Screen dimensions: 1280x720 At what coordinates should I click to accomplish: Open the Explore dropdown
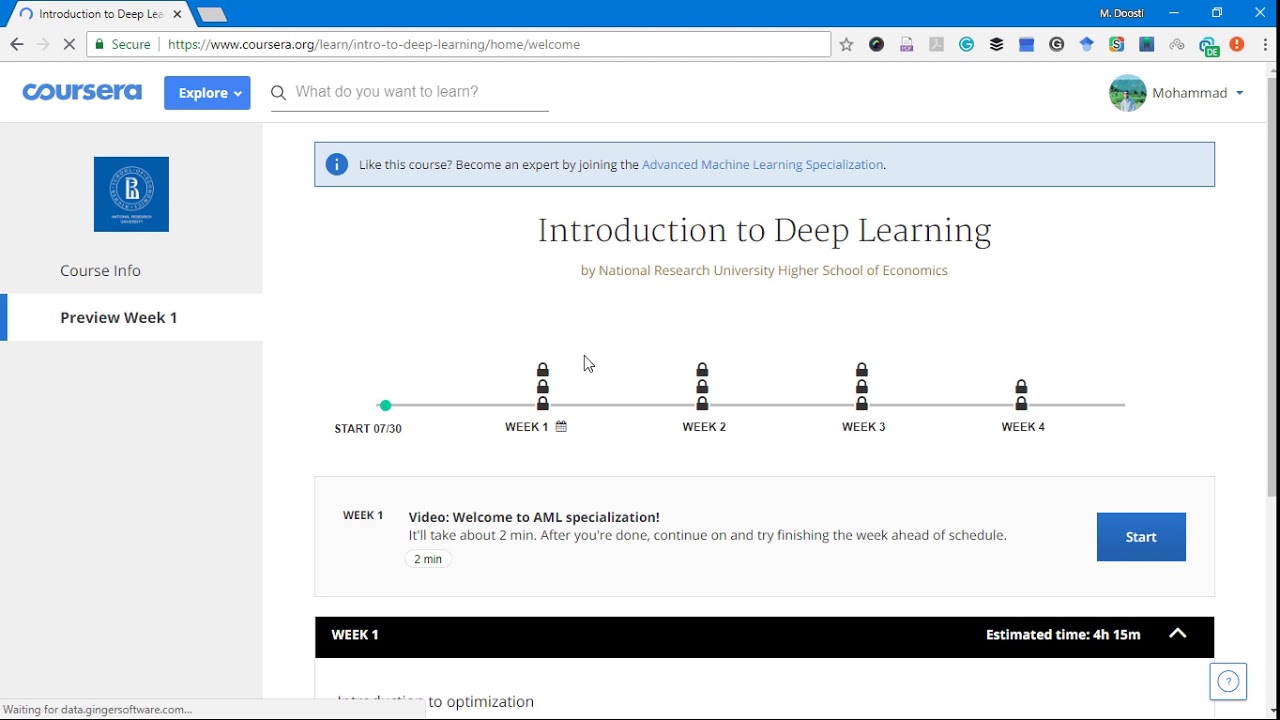click(x=207, y=93)
